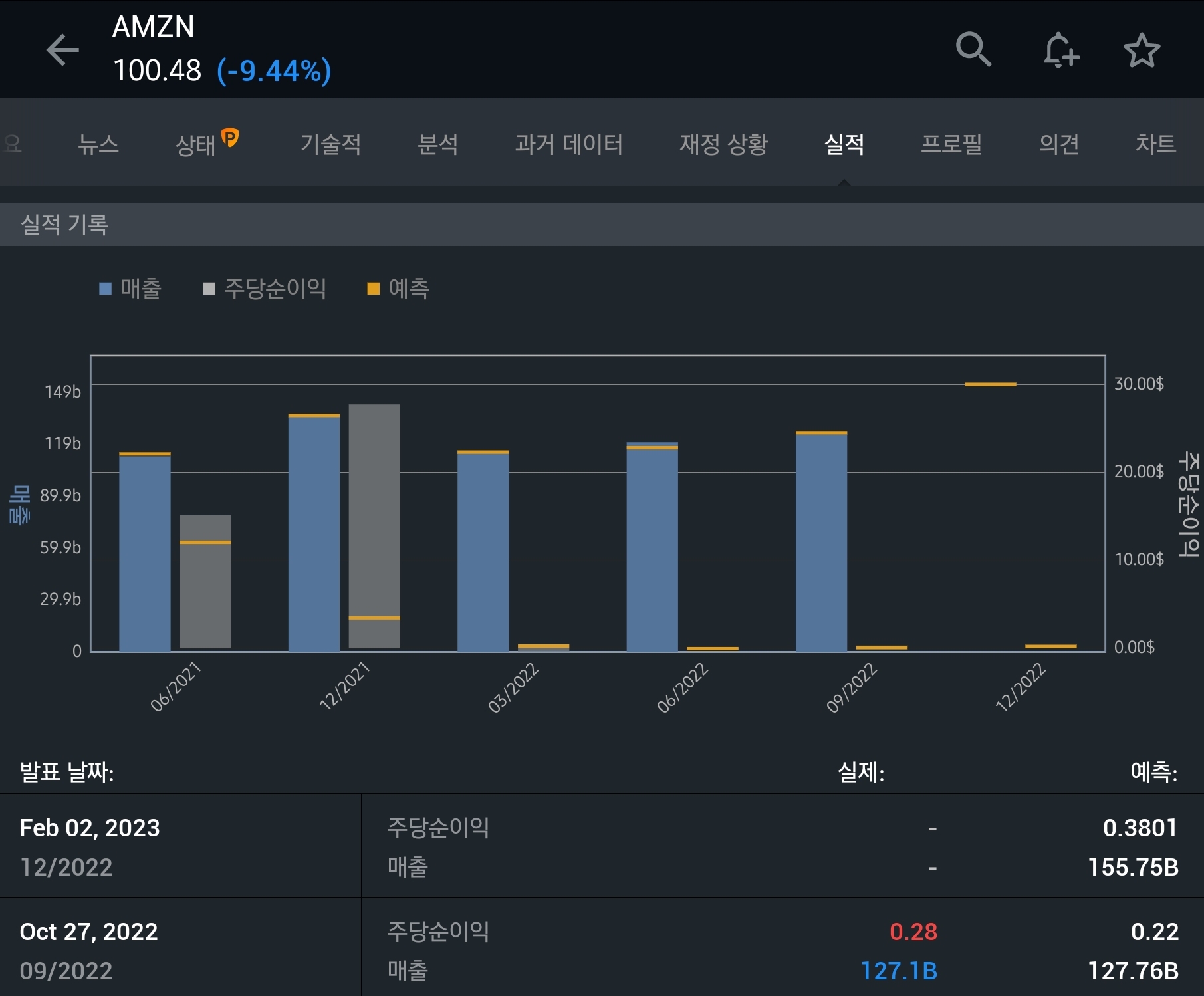Click the blue actual revenue 127.1B
The height and width of the screenshot is (996, 1204).
click(x=899, y=971)
